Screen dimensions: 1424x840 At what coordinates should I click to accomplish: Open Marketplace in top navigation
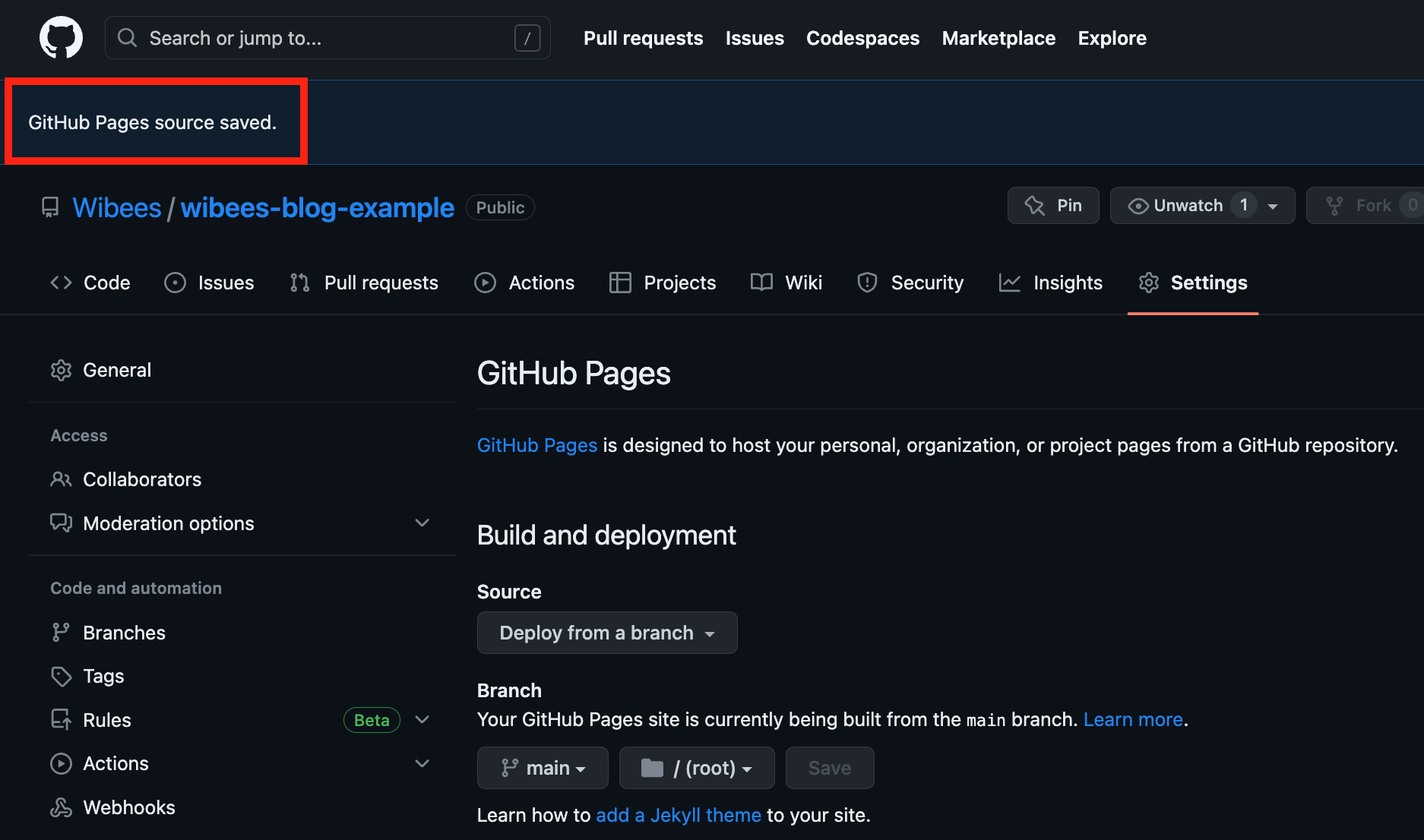998,38
